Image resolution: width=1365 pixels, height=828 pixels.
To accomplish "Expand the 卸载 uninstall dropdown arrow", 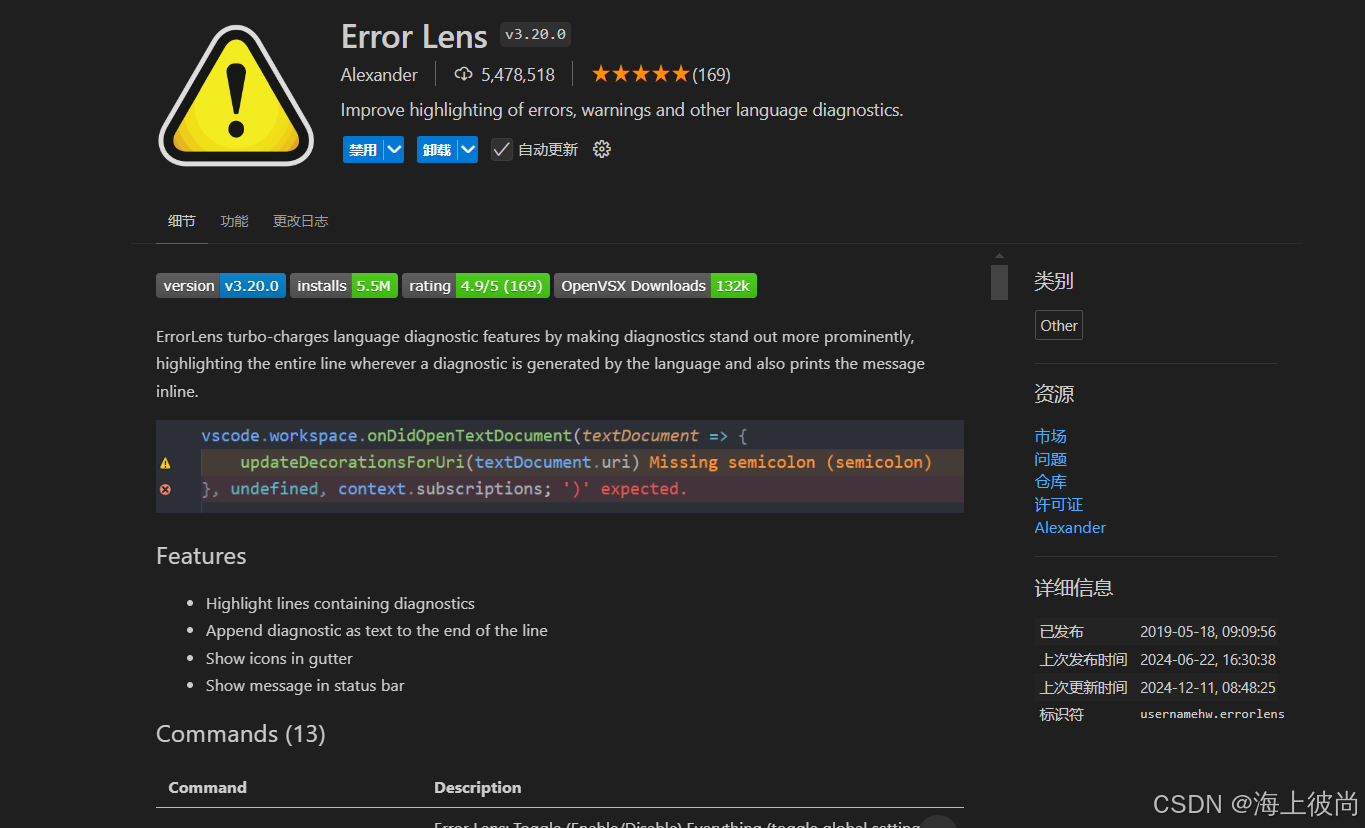I will point(468,149).
